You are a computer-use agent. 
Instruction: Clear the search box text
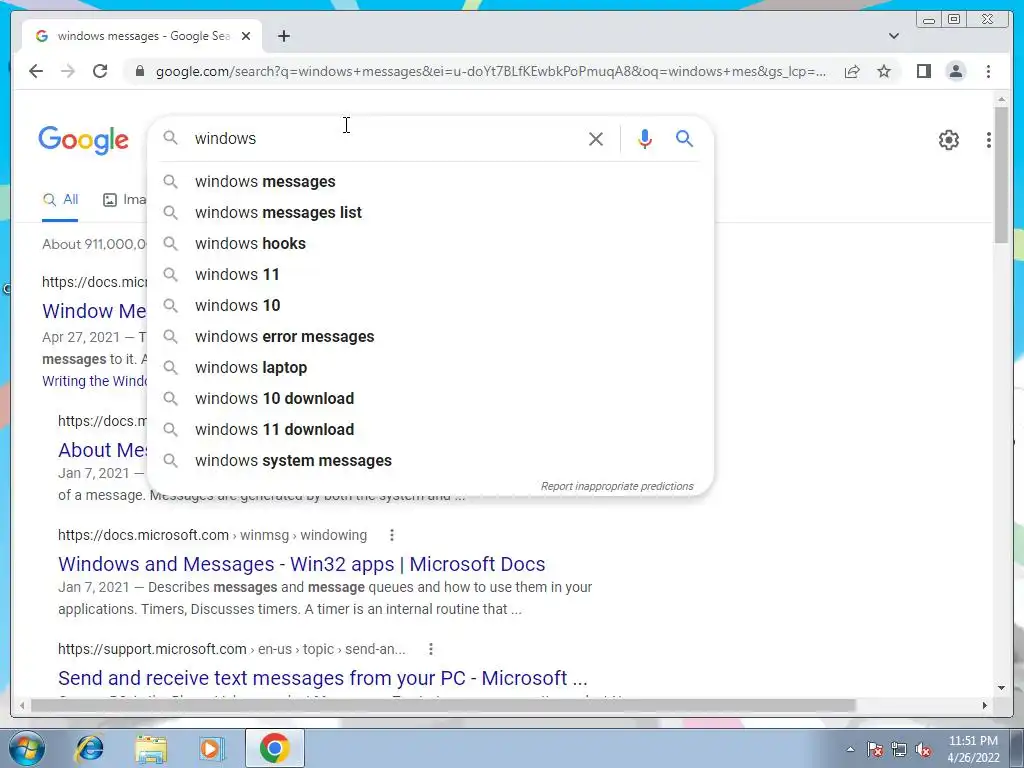click(x=596, y=138)
